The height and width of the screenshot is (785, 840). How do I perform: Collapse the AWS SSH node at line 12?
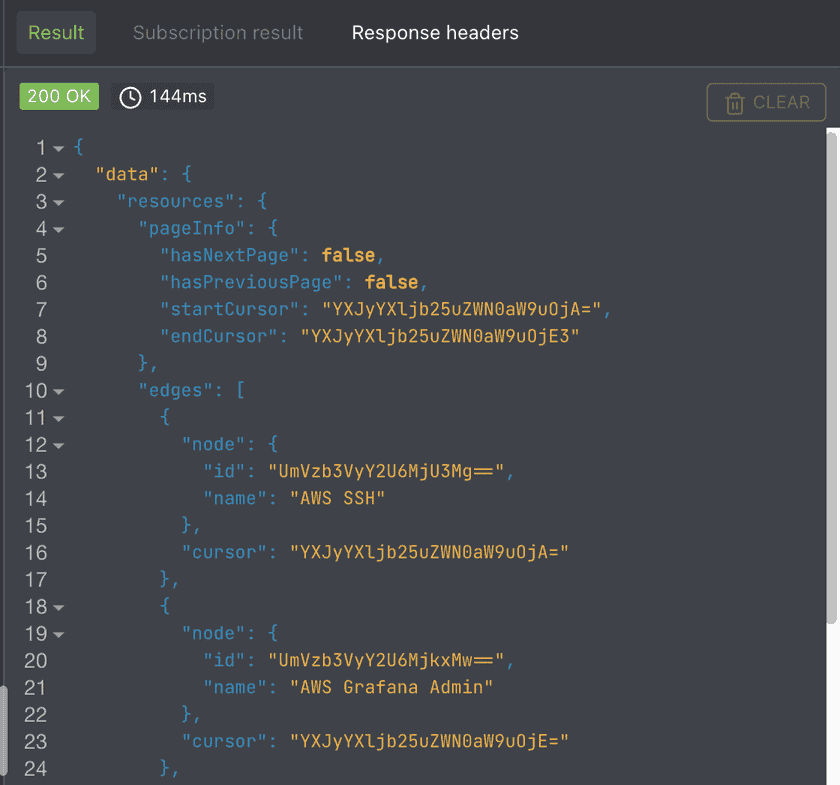[59, 445]
